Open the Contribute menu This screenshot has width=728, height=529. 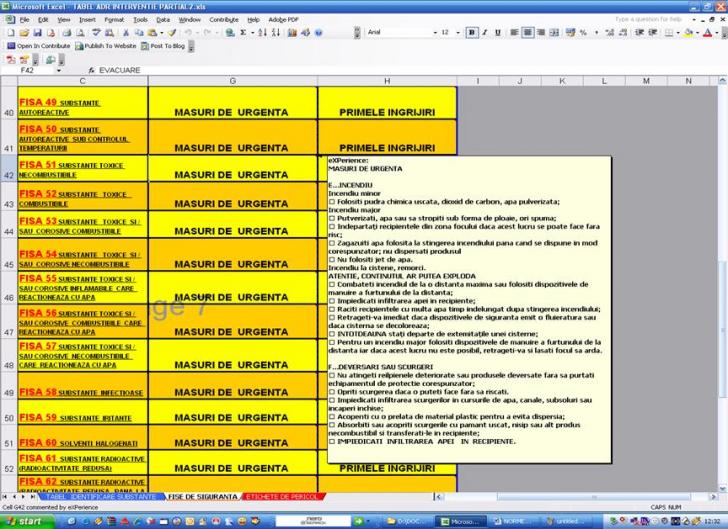point(224,20)
